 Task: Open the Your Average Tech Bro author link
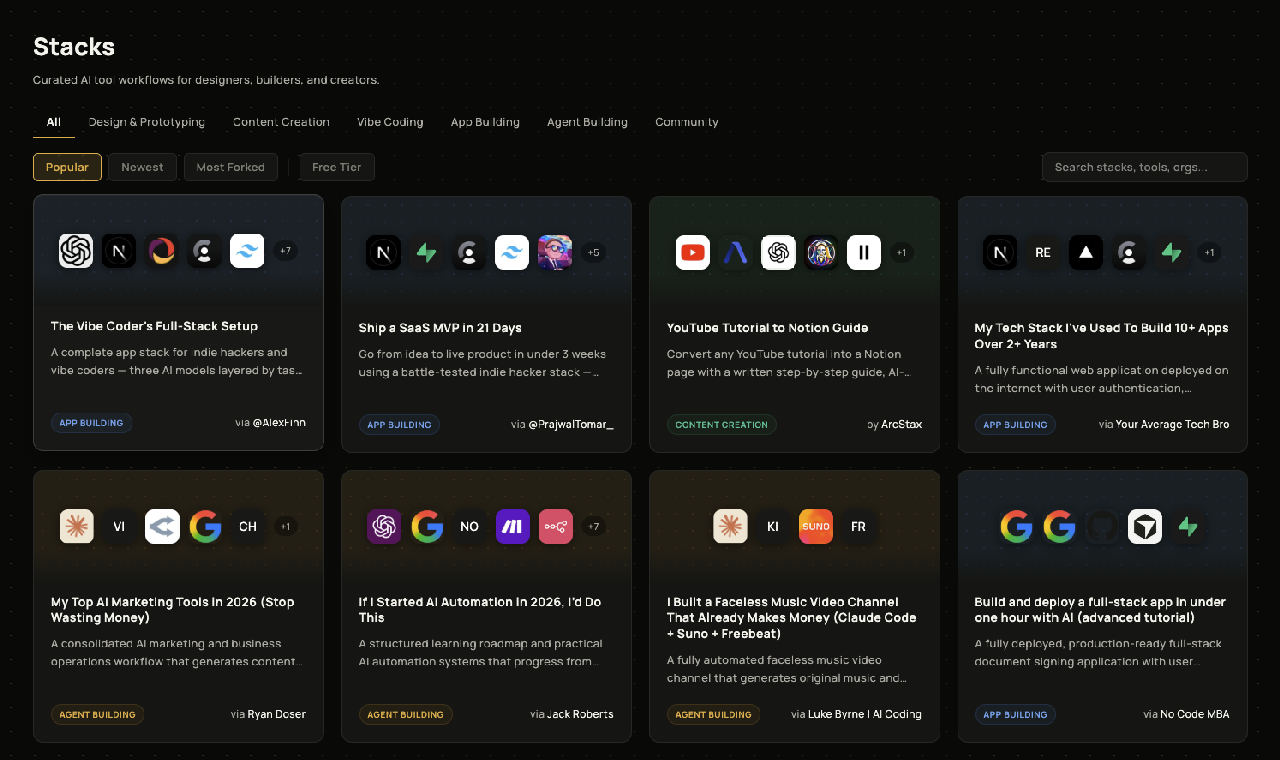pyautogui.click(x=1173, y=425)
